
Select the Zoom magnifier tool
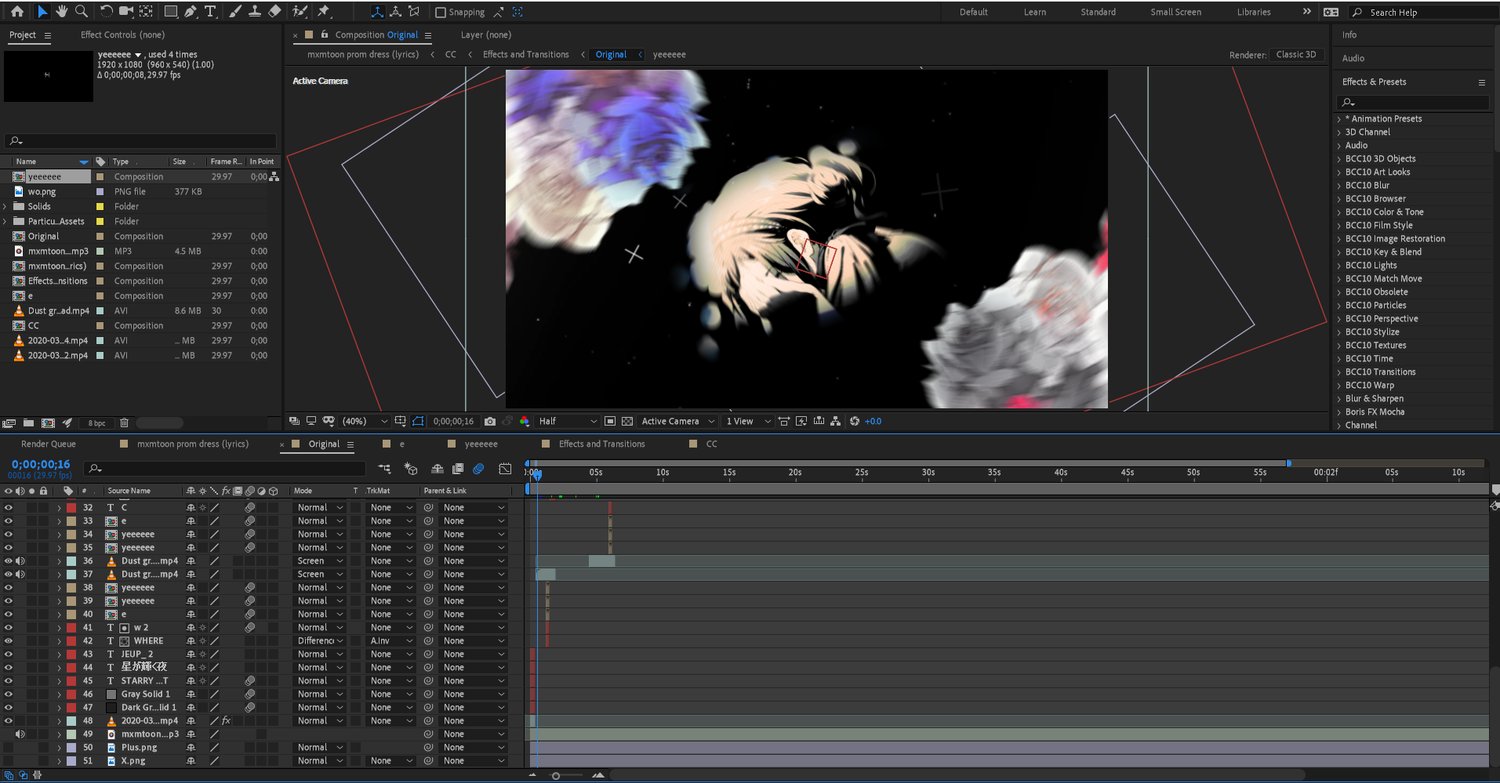point(81,12)
